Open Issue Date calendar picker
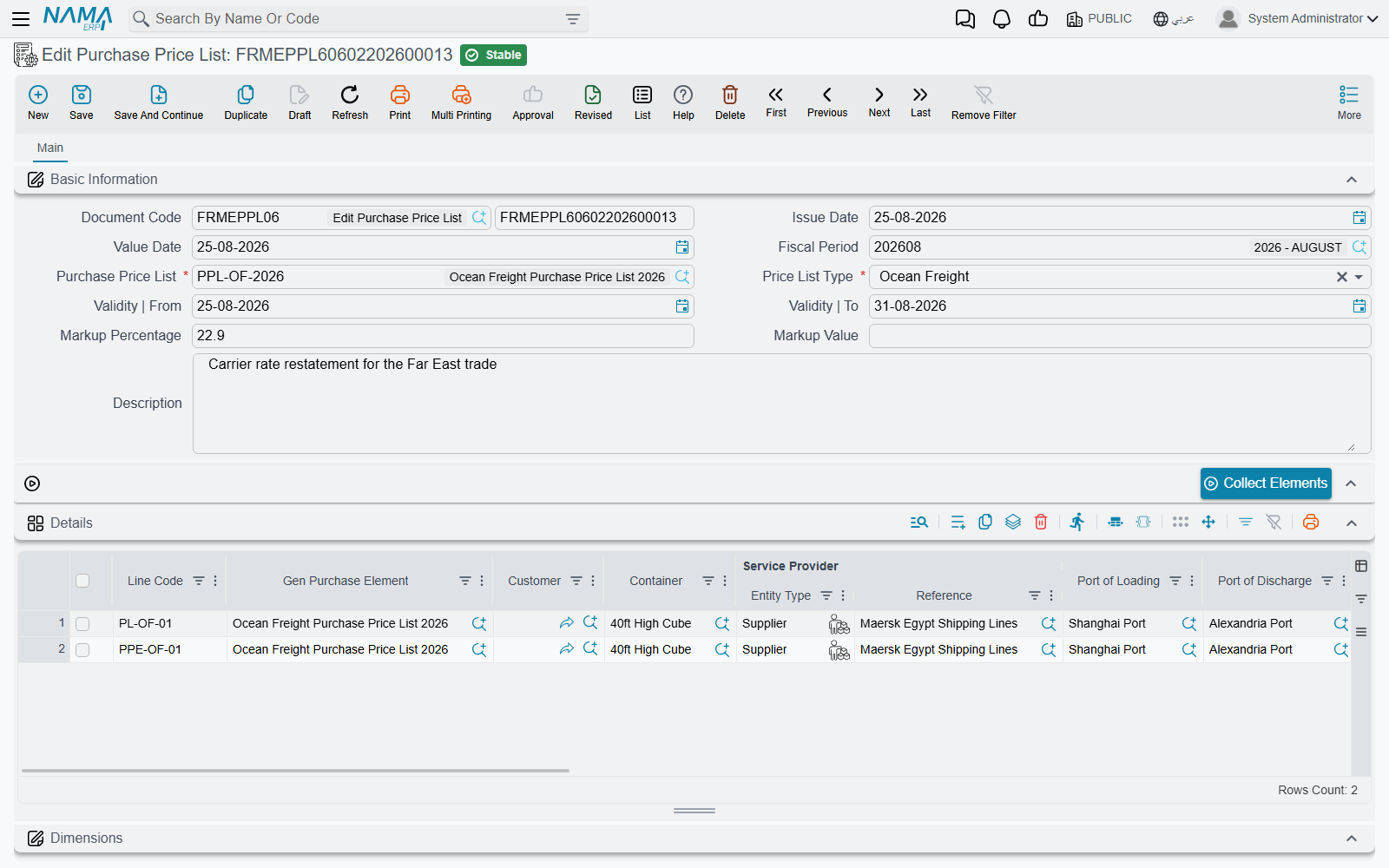The height and width of the screenshot is (868, 1389). (x=1359, y=218)
